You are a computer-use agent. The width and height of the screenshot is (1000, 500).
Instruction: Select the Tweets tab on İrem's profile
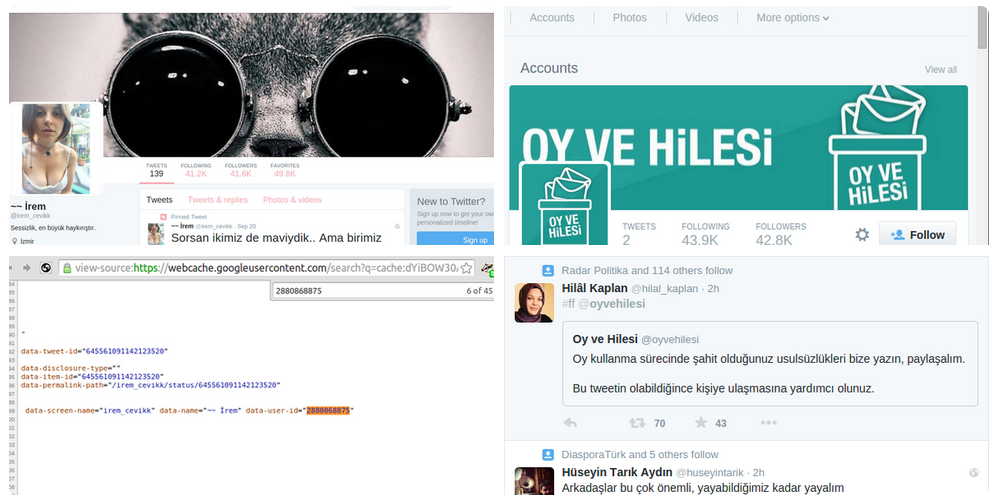pos(159,200)
